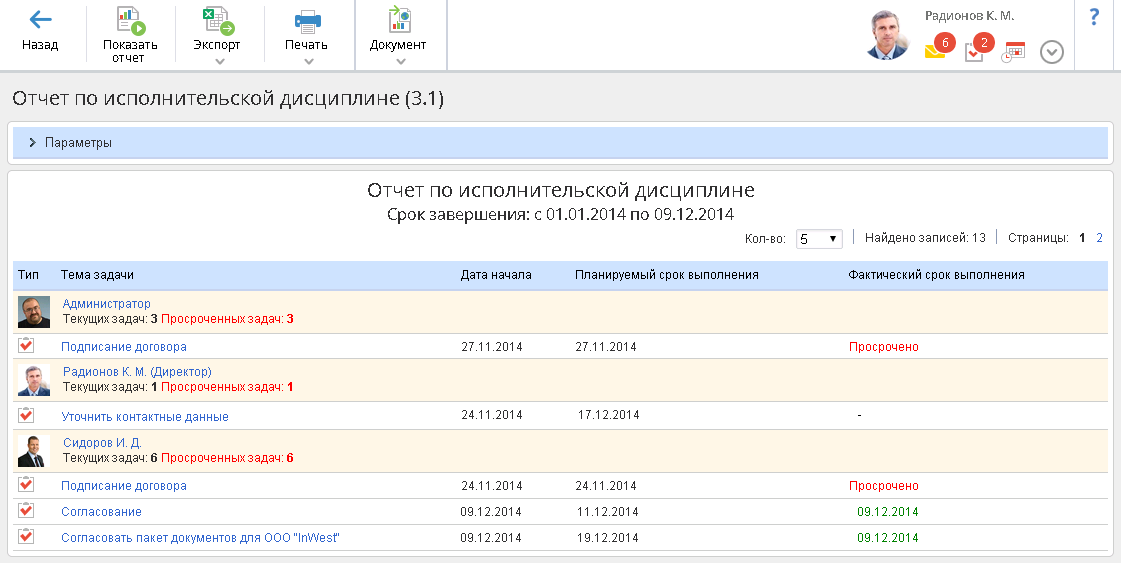Sort by Тема задачи column header
This screenshot has width=1121, height=563.
(97, 275)
